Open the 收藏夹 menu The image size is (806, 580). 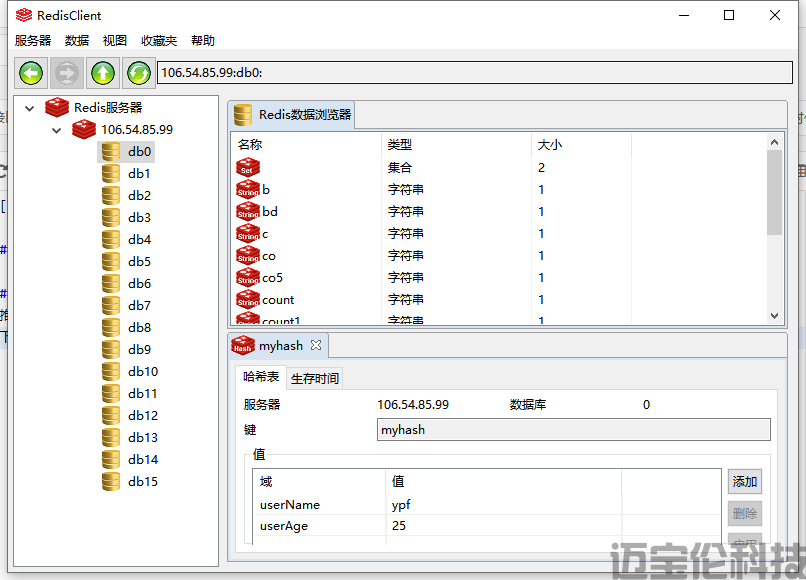[159, 41]
